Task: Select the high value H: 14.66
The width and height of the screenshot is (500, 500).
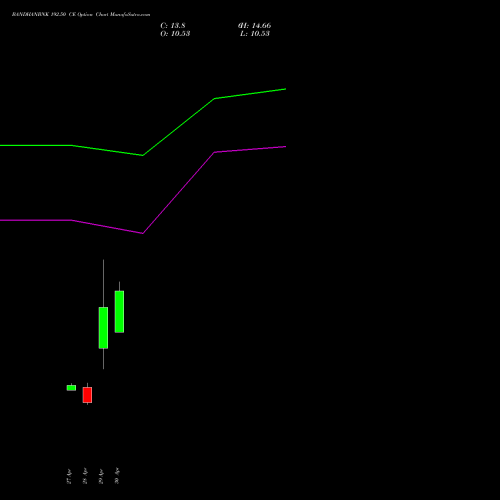Action: click(x=254, y=26)
